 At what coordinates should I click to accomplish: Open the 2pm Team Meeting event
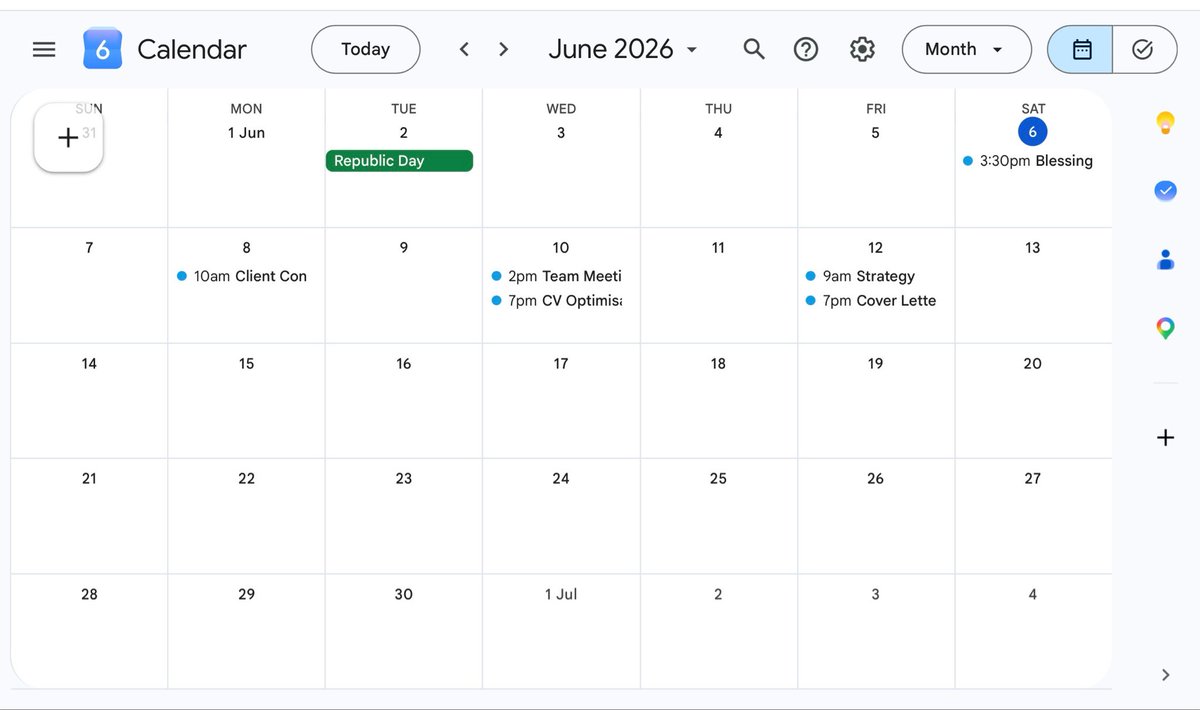(x=557, y=276)
